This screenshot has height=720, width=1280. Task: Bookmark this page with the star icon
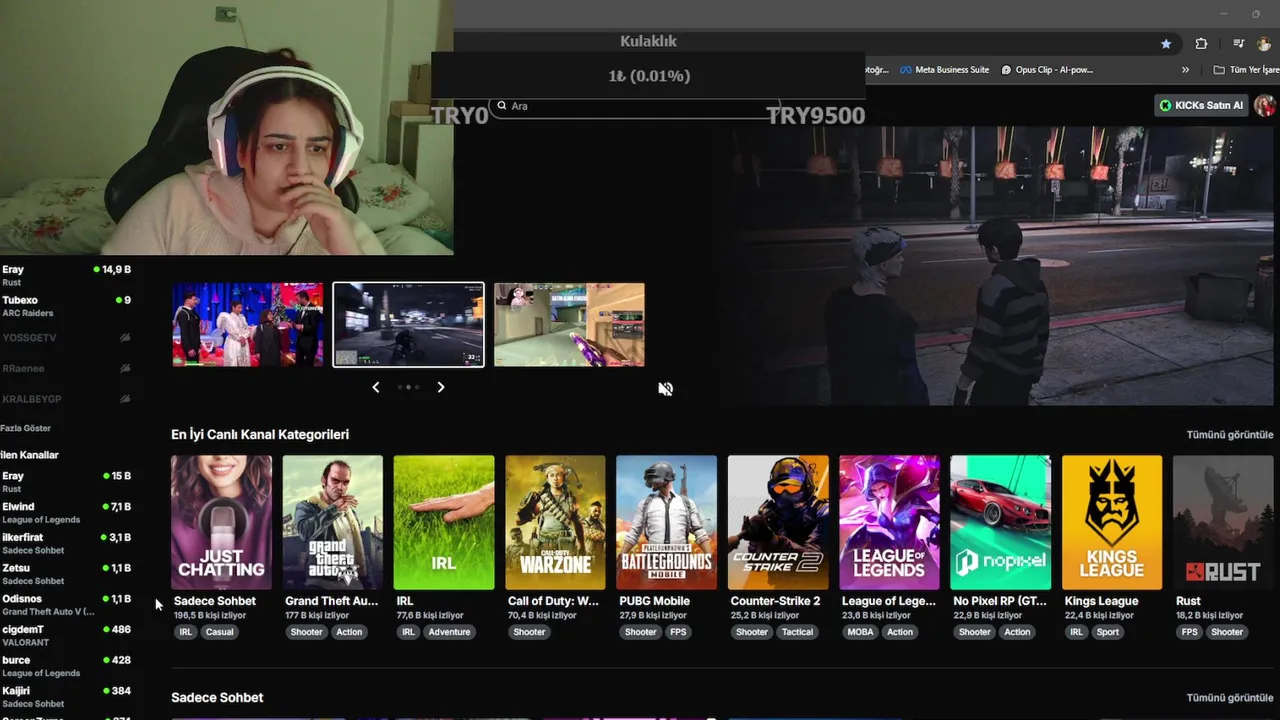tap(1166, 44)
